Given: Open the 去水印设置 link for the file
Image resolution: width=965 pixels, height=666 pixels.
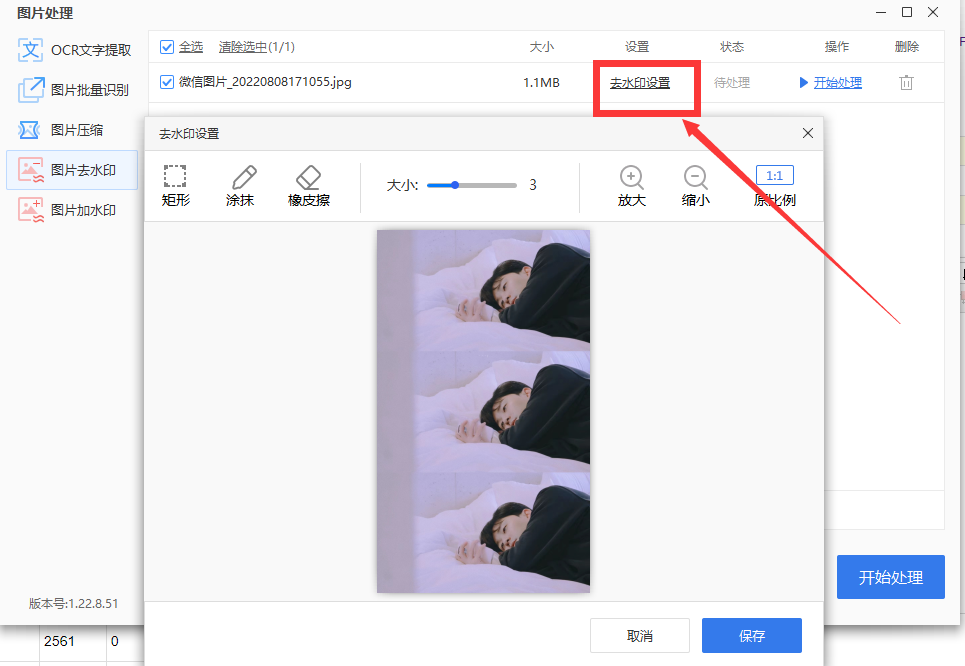Looking at the screenshot, I should pyautogui.click(x=640, y=82).
